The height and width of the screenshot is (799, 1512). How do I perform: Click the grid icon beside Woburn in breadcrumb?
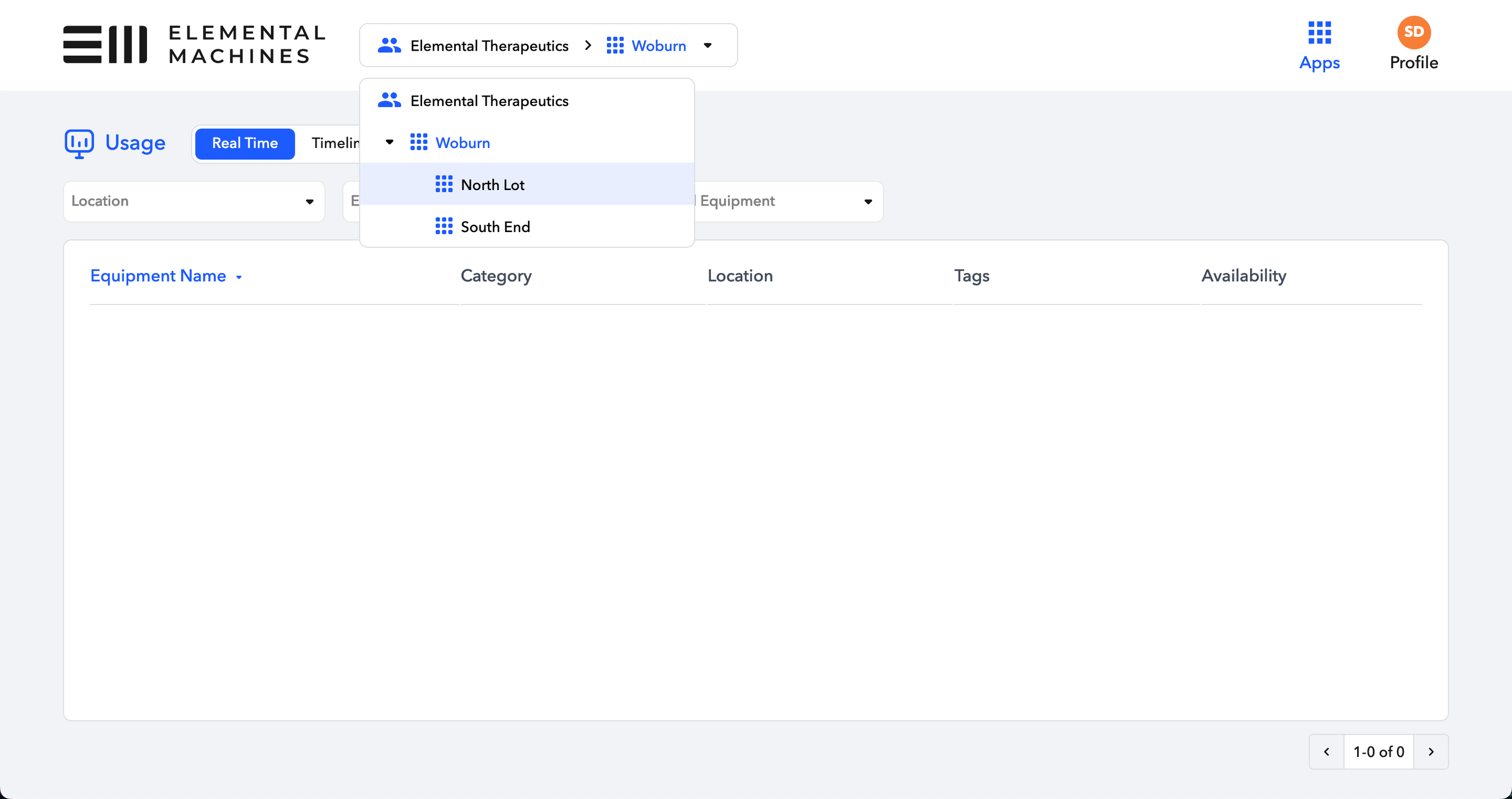pos(614,45)
